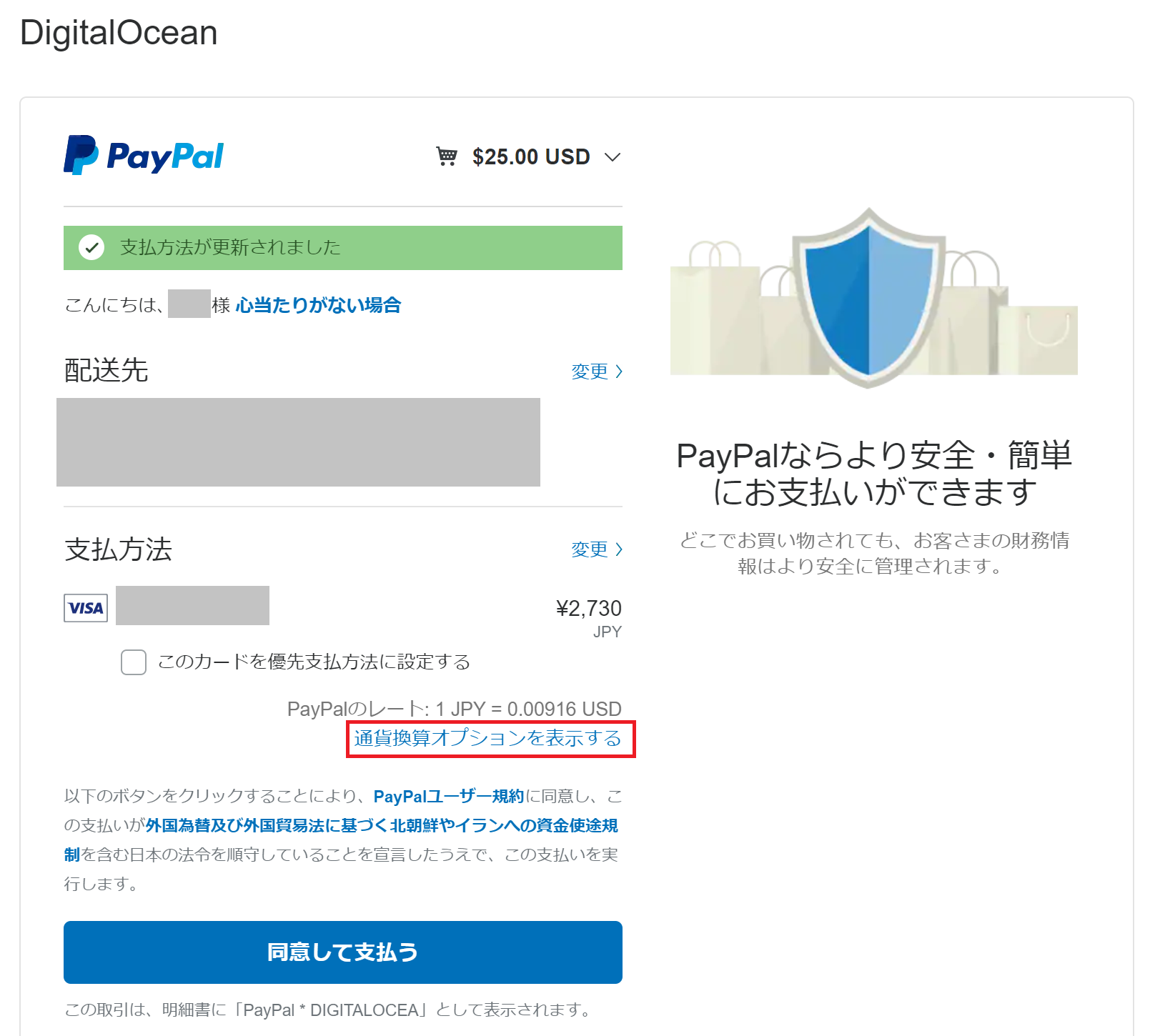This screenshot has height=1036, width=1155.
Task: Click the green success checkmark icon
Action: click(x=91, y=248)
